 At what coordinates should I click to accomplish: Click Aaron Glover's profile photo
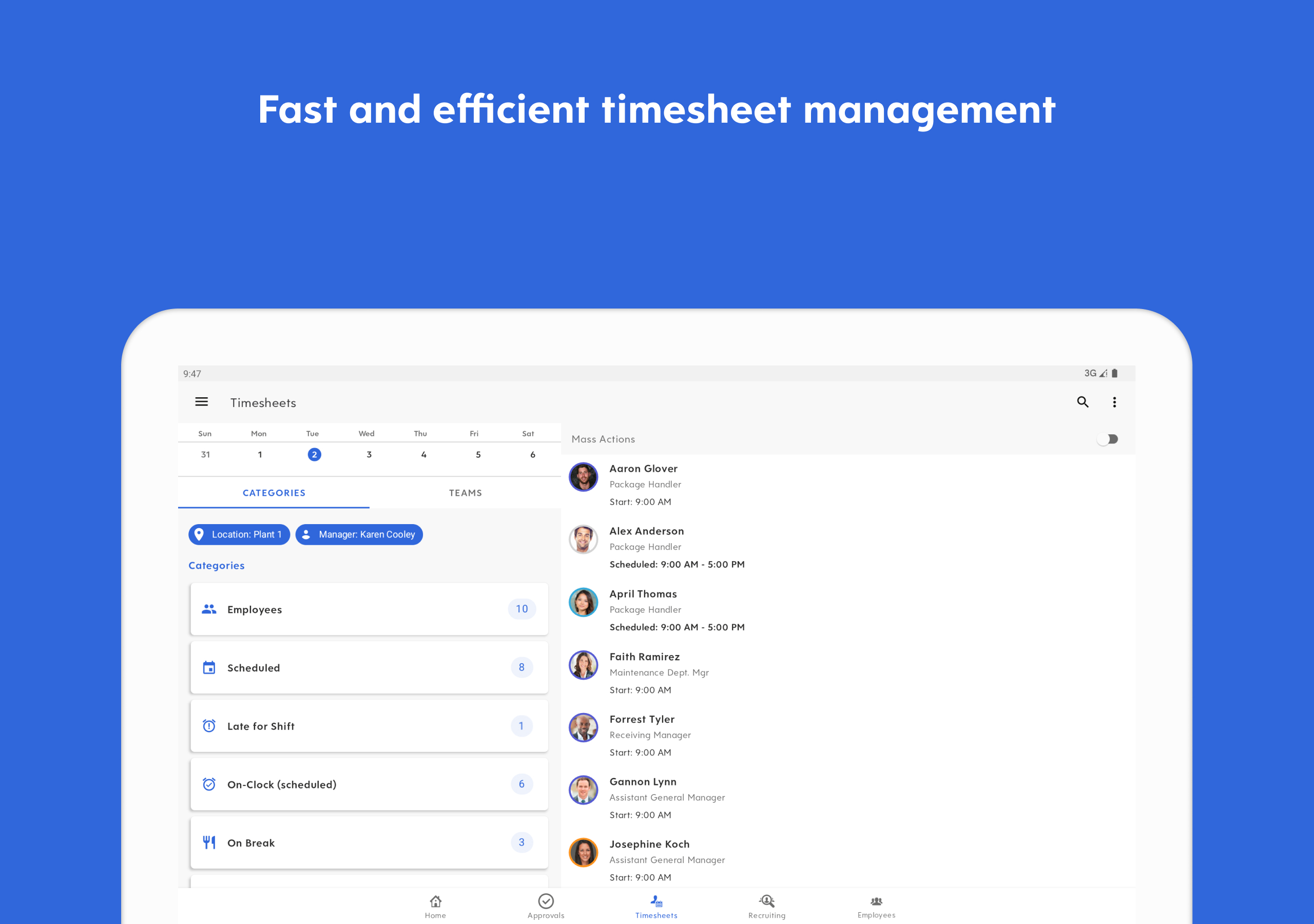coord(583,477)
